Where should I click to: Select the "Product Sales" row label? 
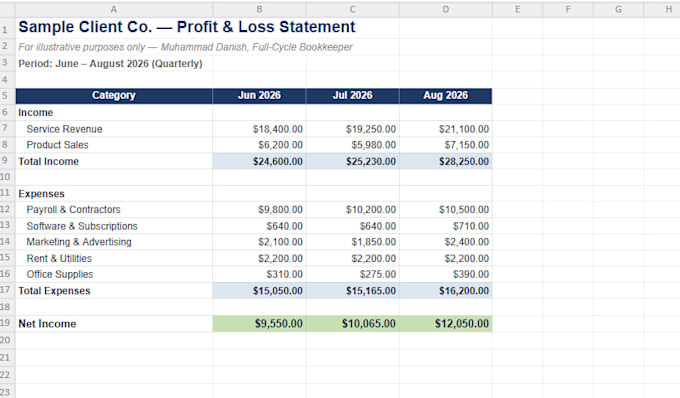[57, 145]
